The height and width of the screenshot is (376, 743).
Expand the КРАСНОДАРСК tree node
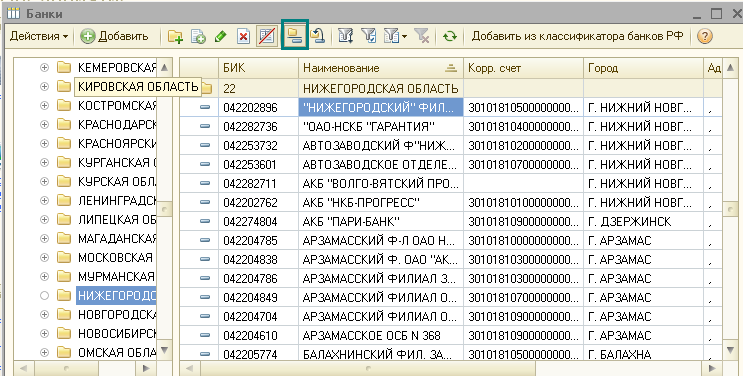[44, 124]
